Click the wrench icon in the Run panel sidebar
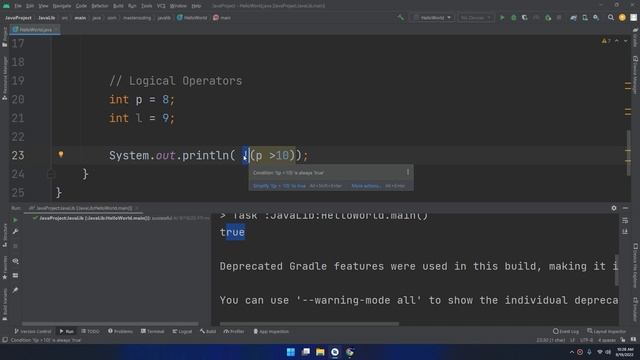 [16, 231]
